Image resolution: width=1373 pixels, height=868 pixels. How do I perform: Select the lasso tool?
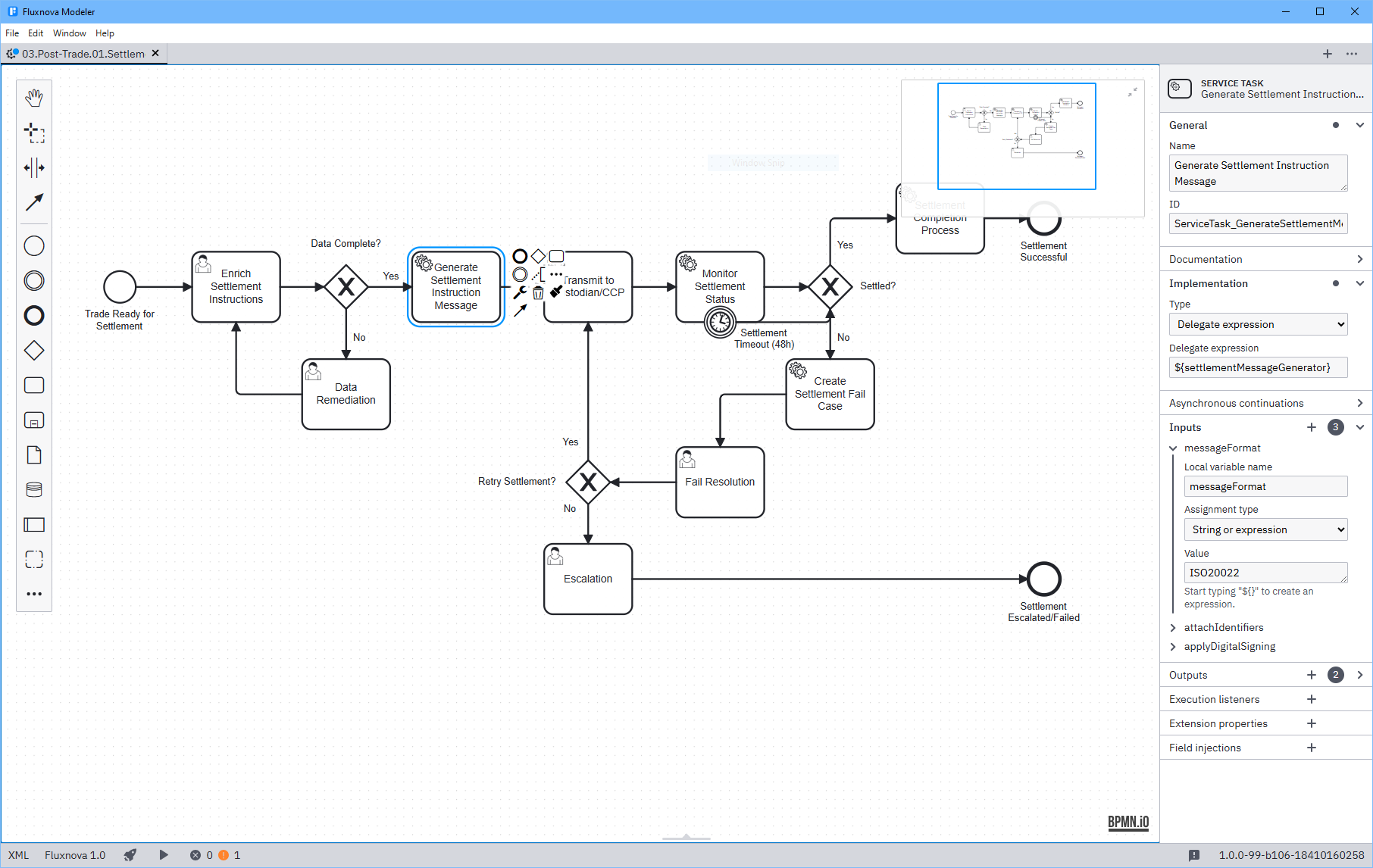point(34,133)
